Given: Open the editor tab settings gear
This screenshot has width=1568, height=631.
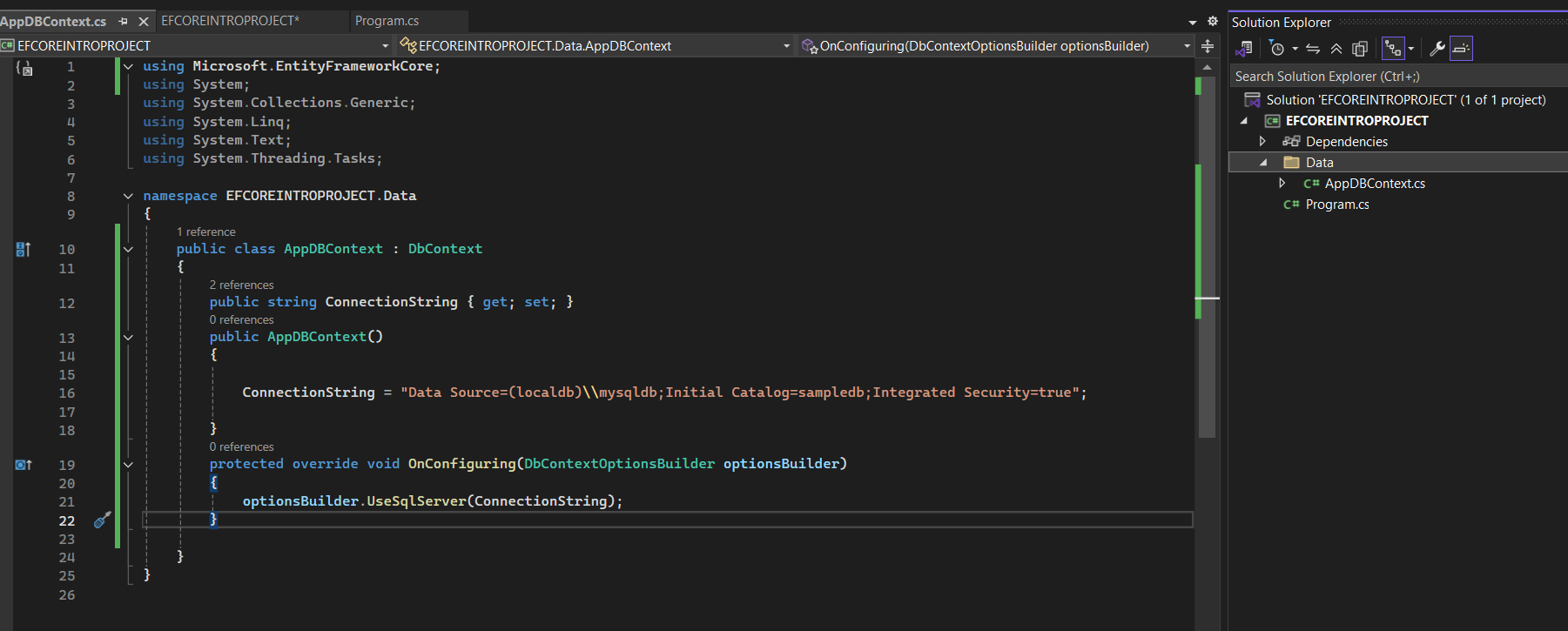Looking at the screenshot, I should (1212, 21).
